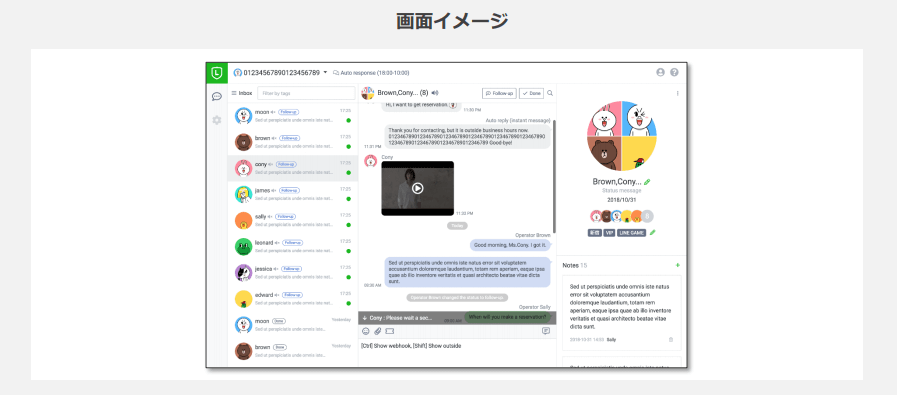This screenshot has width=897, height=395.
Task: Open the emoji picker smiley icon
Action: 366,331
